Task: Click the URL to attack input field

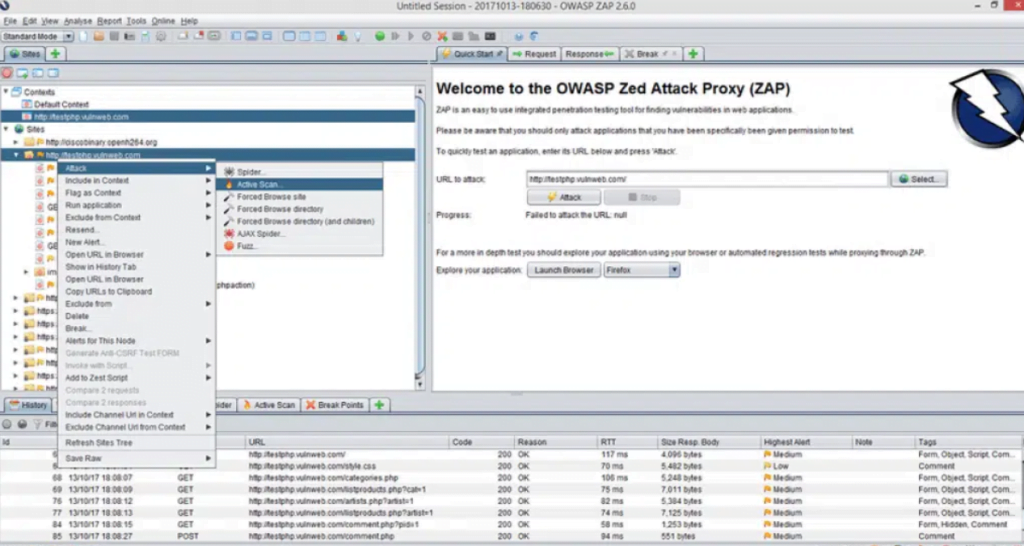Action: pos(707,179)
